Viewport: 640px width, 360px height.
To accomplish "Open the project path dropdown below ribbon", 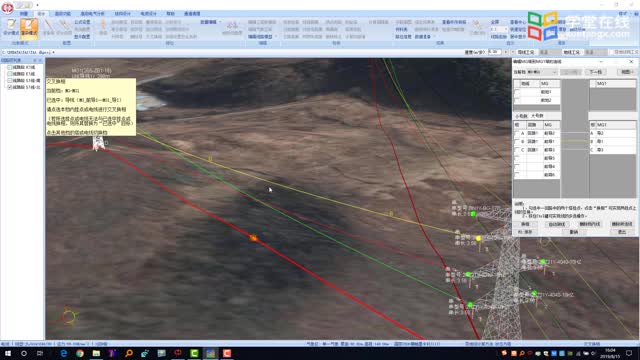I will coord(53,53).
